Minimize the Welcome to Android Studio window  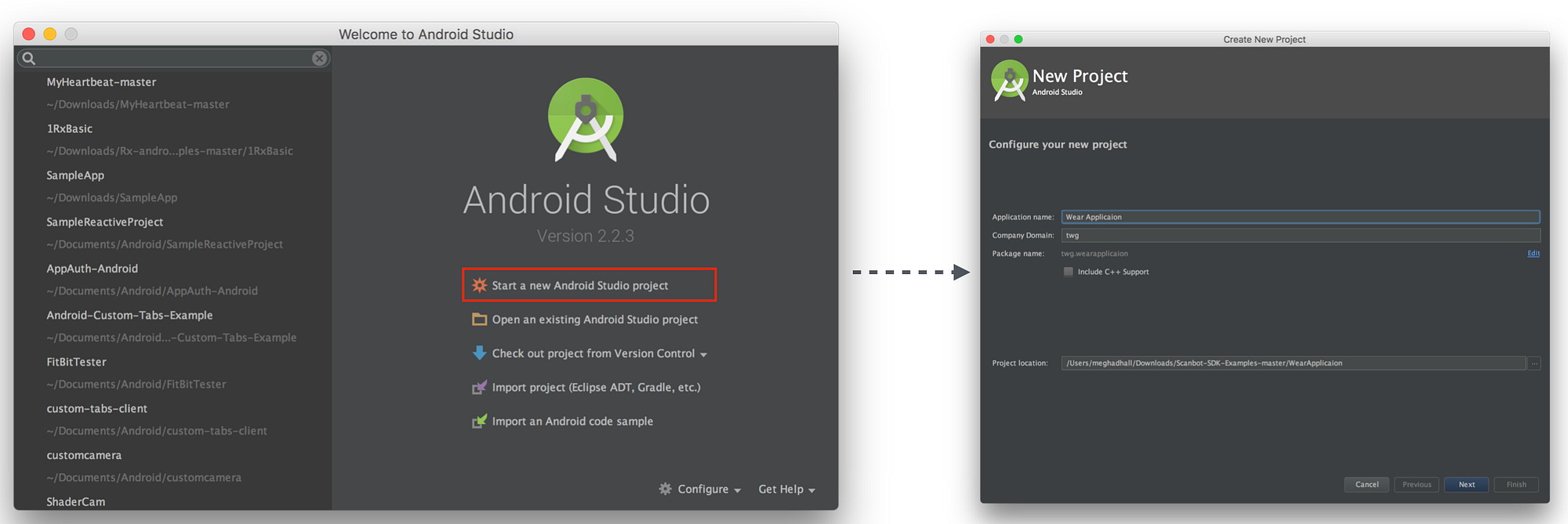(x=50, y=34)
